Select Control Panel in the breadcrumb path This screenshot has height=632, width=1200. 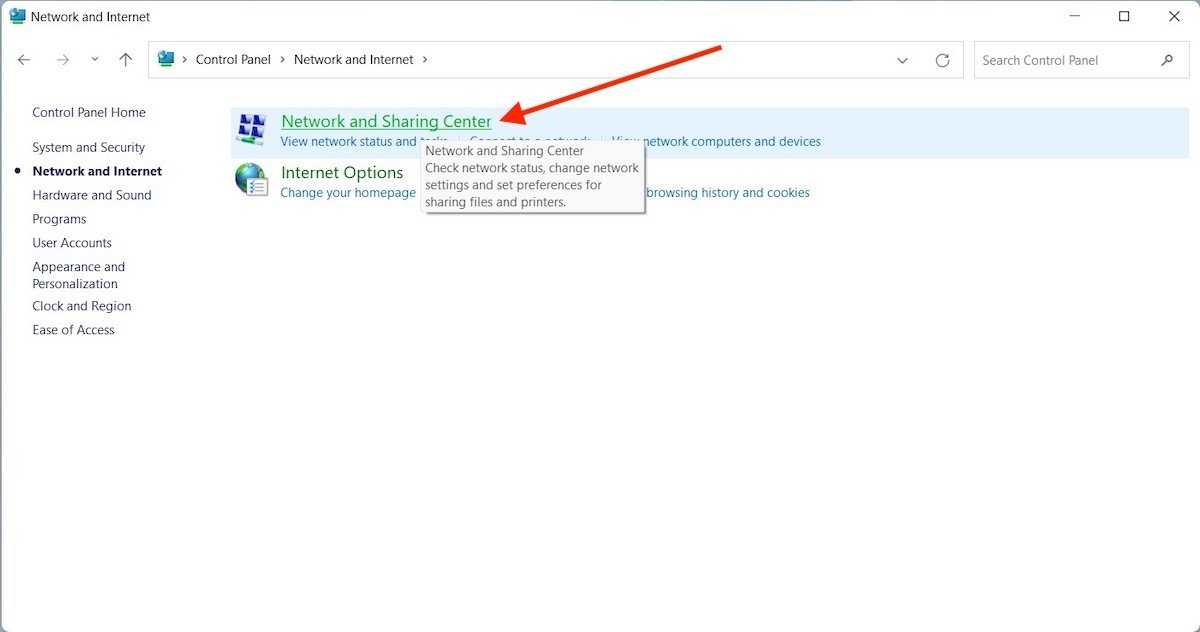coord(233,60)
